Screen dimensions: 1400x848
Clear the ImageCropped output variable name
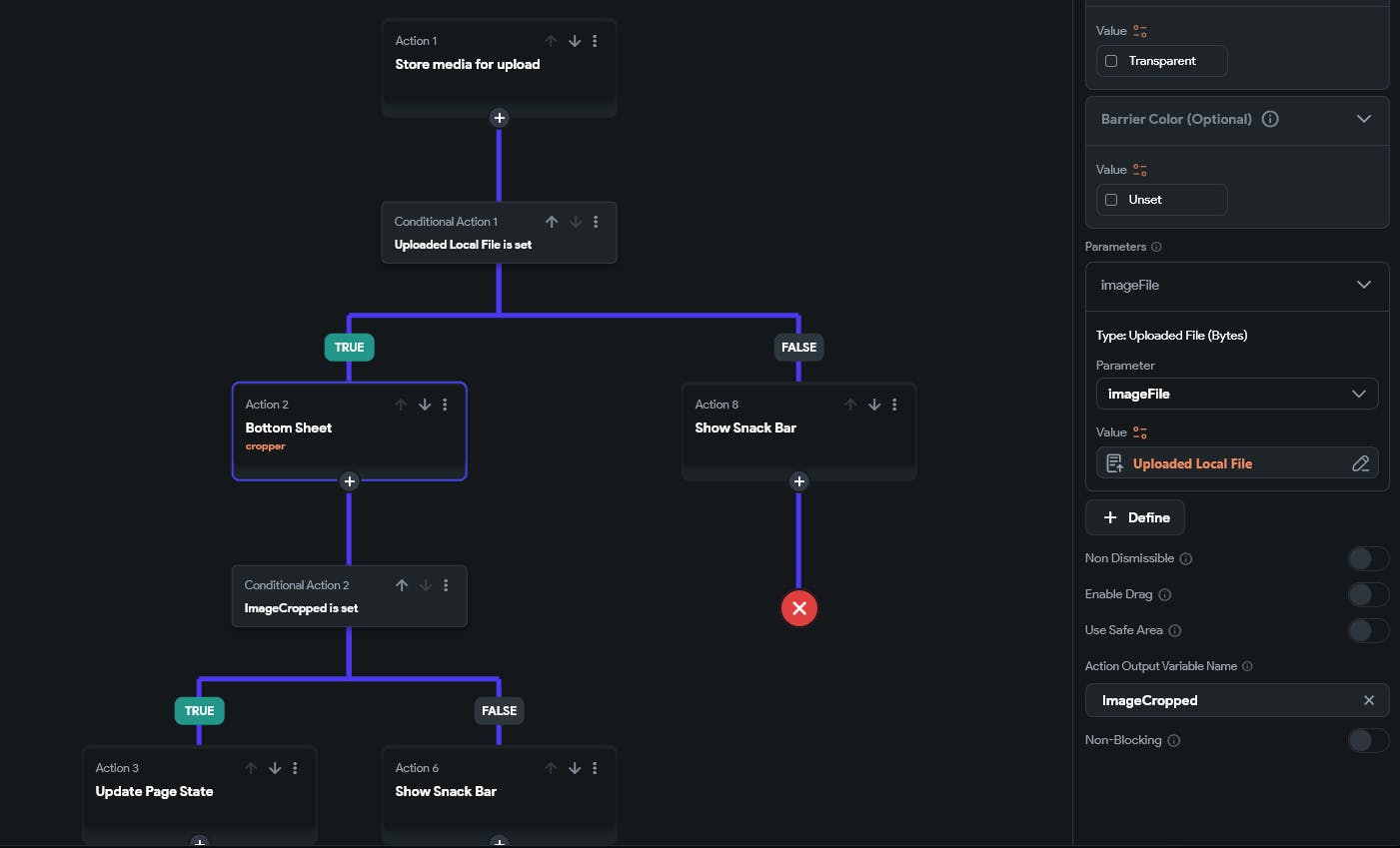(1369, 700)
